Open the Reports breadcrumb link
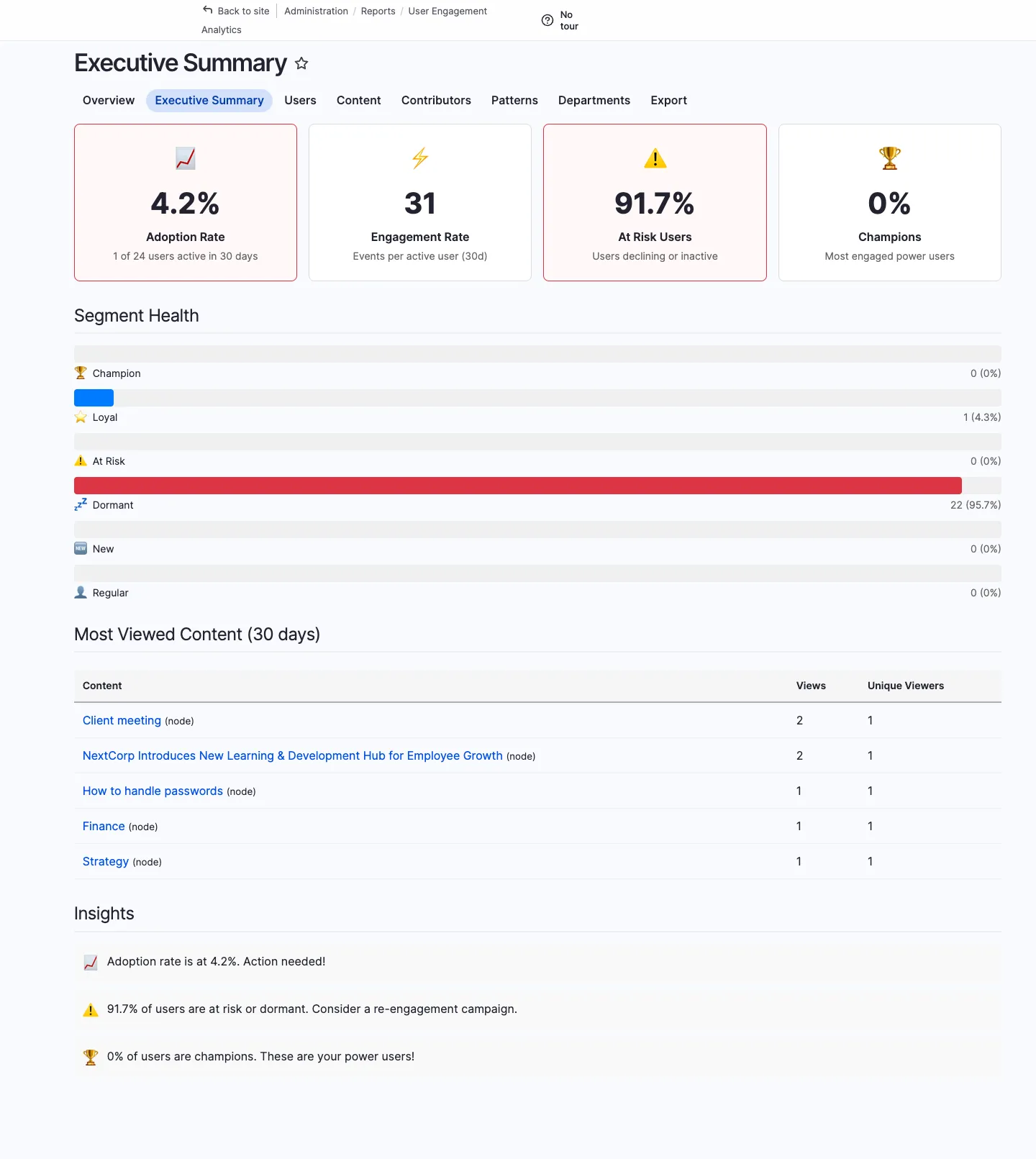Screen dimensions: 1036x1159 [x=378, y=11]
